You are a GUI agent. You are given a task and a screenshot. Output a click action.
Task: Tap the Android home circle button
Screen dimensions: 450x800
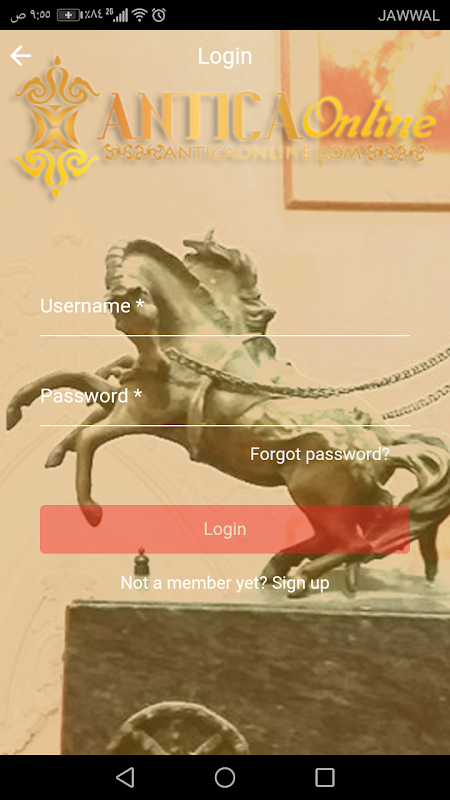tap(225, 778)
